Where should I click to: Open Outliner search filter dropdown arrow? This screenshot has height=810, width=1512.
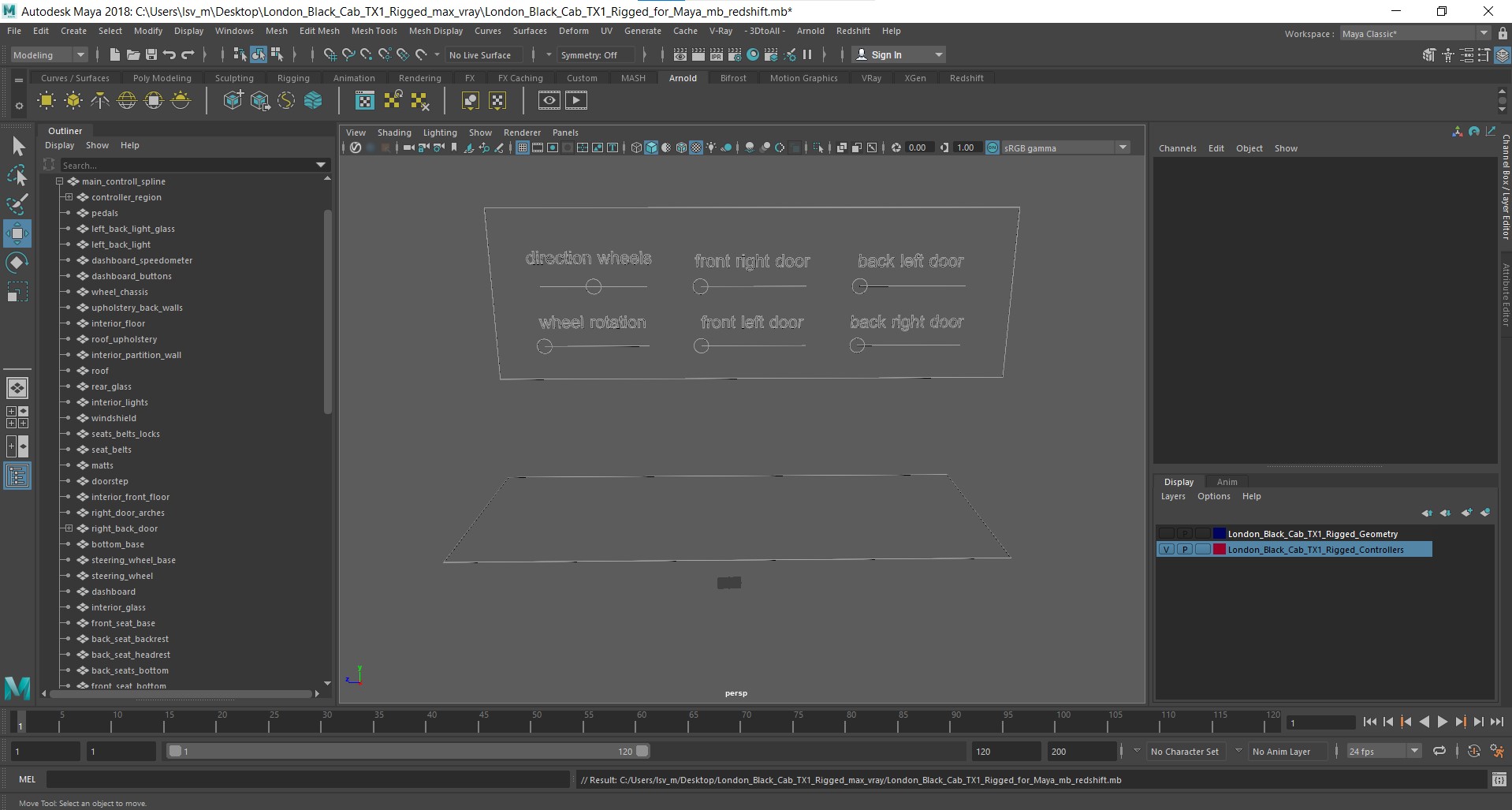point(321,165)
